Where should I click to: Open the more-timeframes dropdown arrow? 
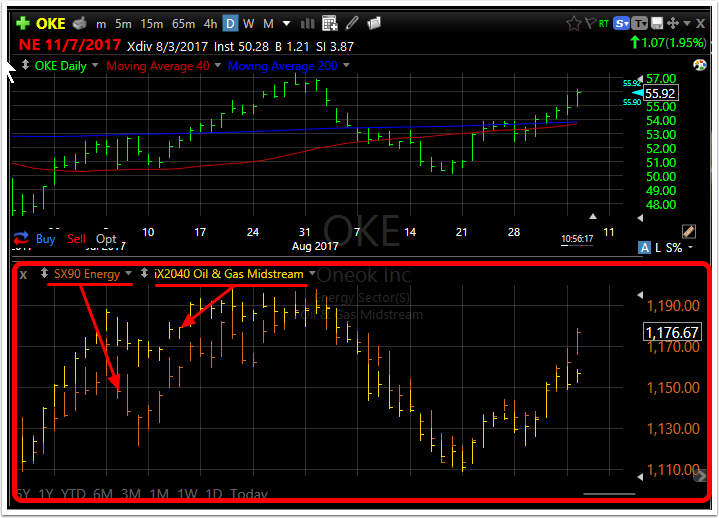coord(286,23)
